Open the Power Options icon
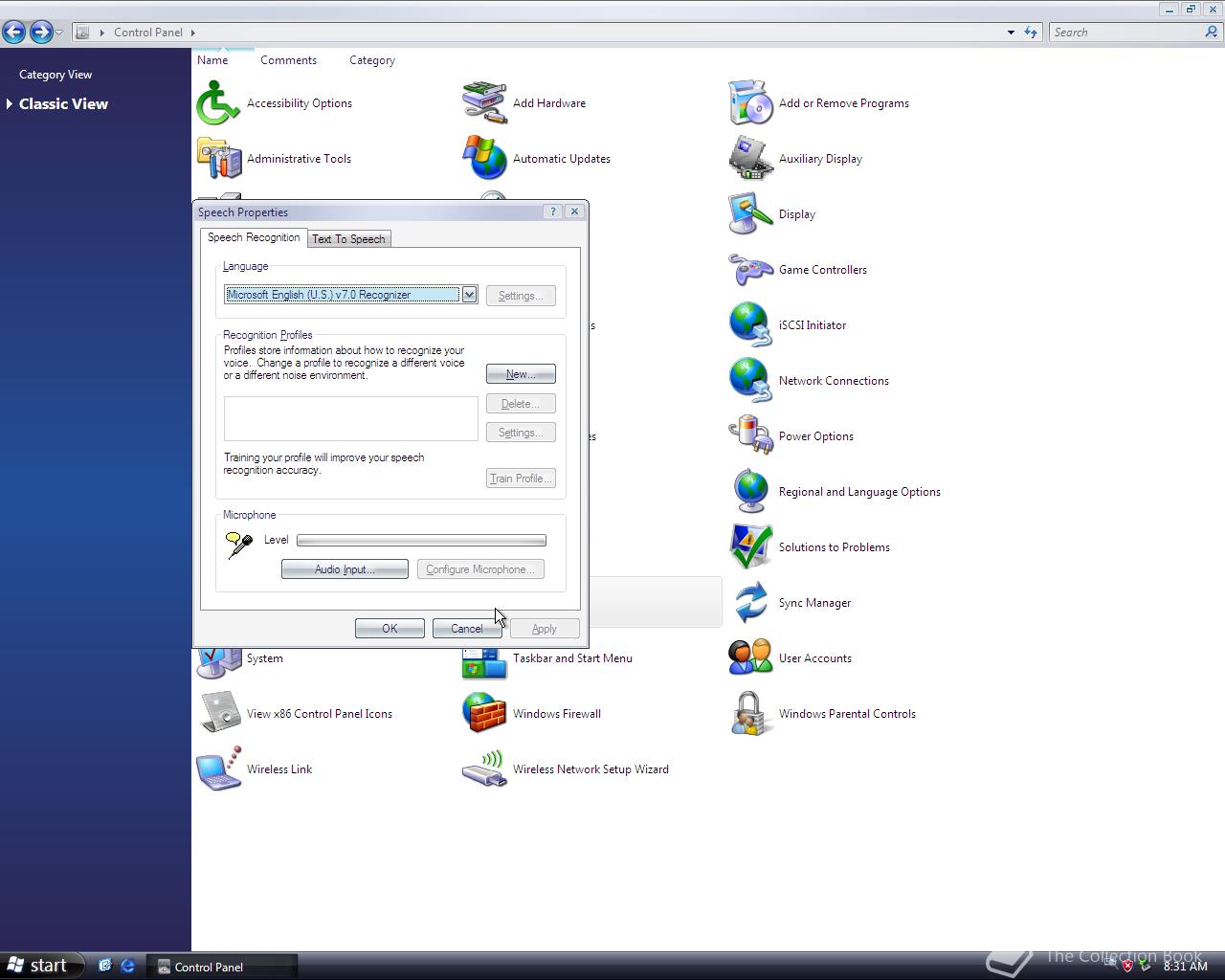The image size is (1225, 980). click(750, 436)
